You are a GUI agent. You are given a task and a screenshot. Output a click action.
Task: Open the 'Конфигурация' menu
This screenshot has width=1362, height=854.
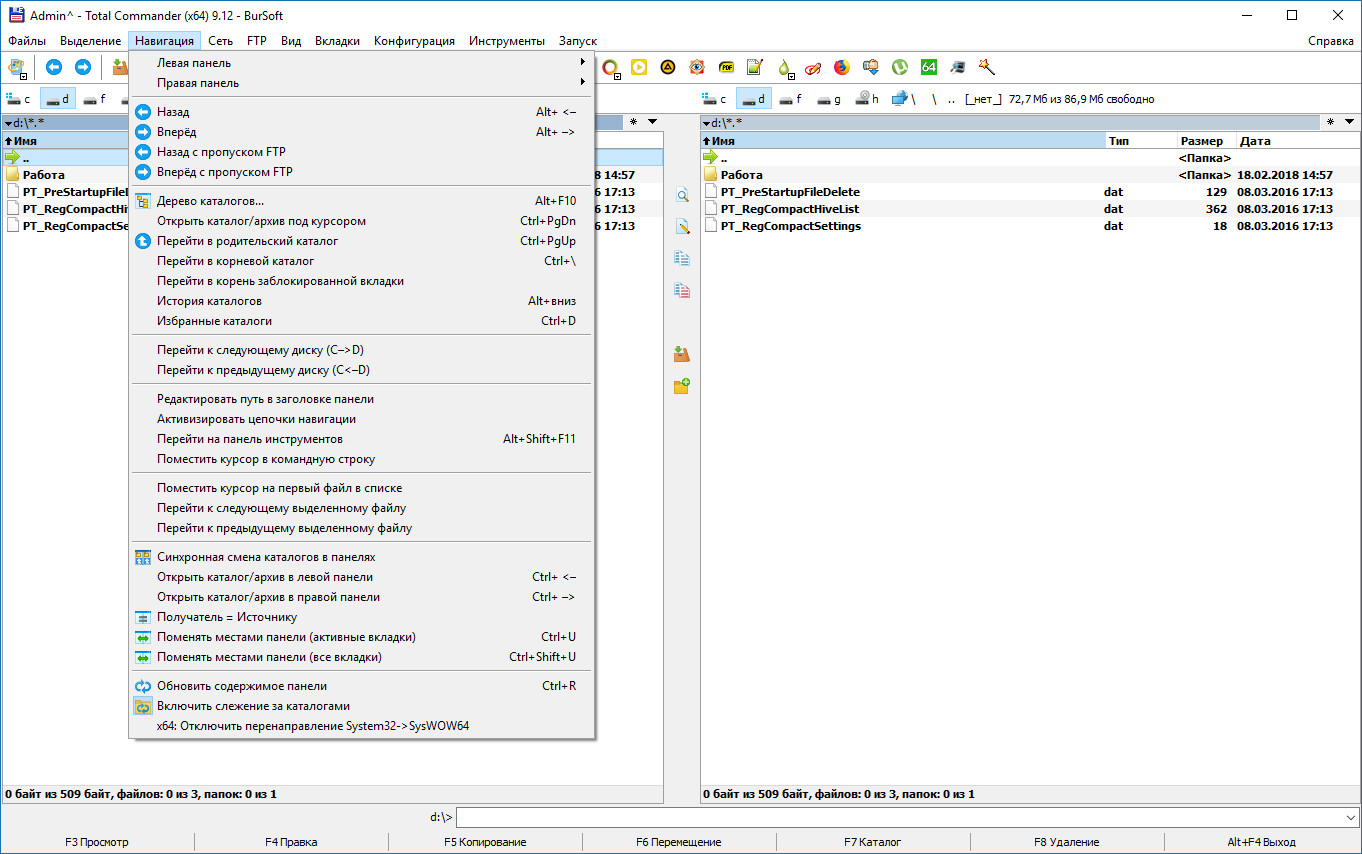pyautogui.click(x=414, y=41)
